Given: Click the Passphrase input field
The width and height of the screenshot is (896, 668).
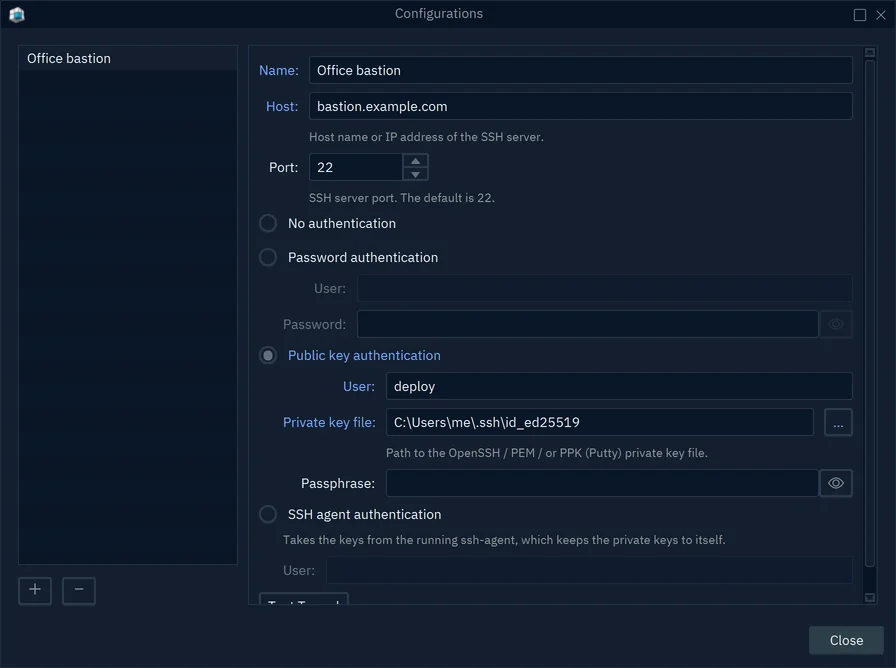Looking at the screenshot, I should tap(602, 483).
